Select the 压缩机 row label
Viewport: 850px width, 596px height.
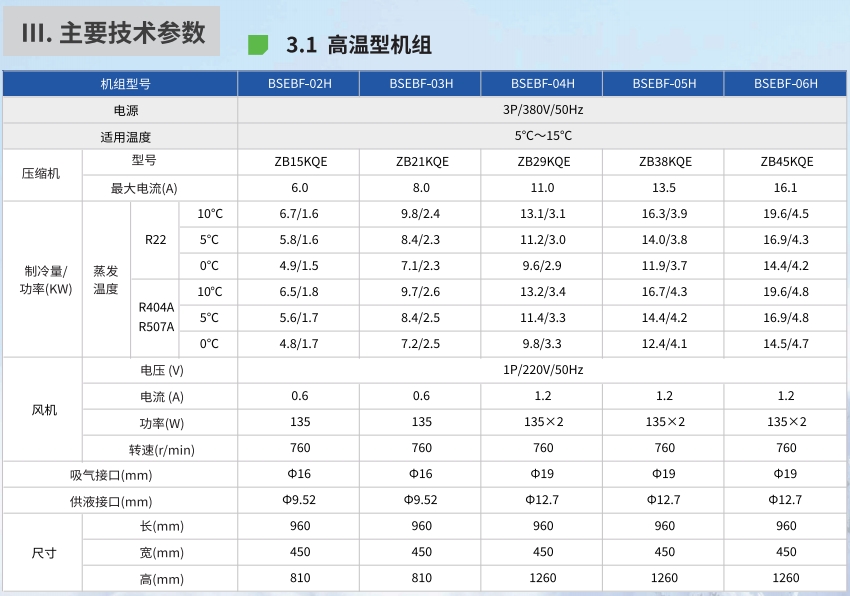[41, 174]
